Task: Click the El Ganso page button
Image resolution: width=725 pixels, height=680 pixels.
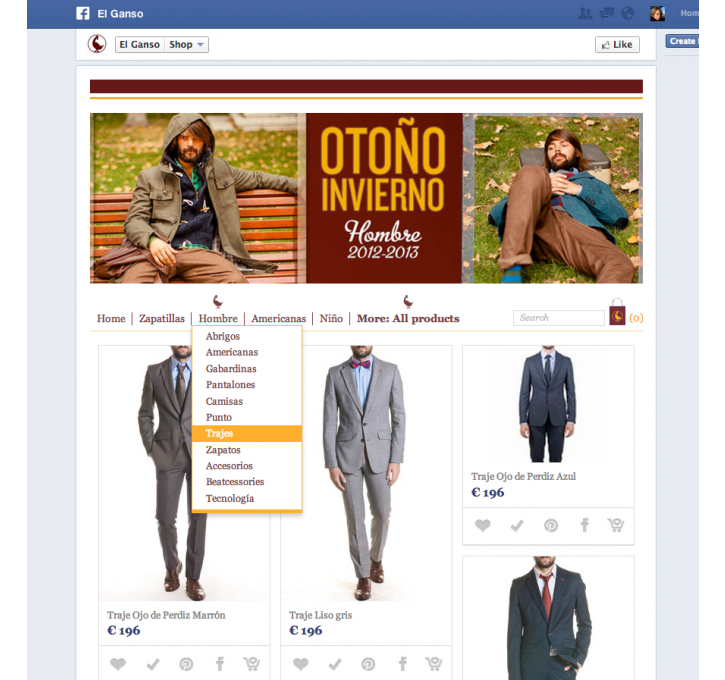Action: [140, 44]
